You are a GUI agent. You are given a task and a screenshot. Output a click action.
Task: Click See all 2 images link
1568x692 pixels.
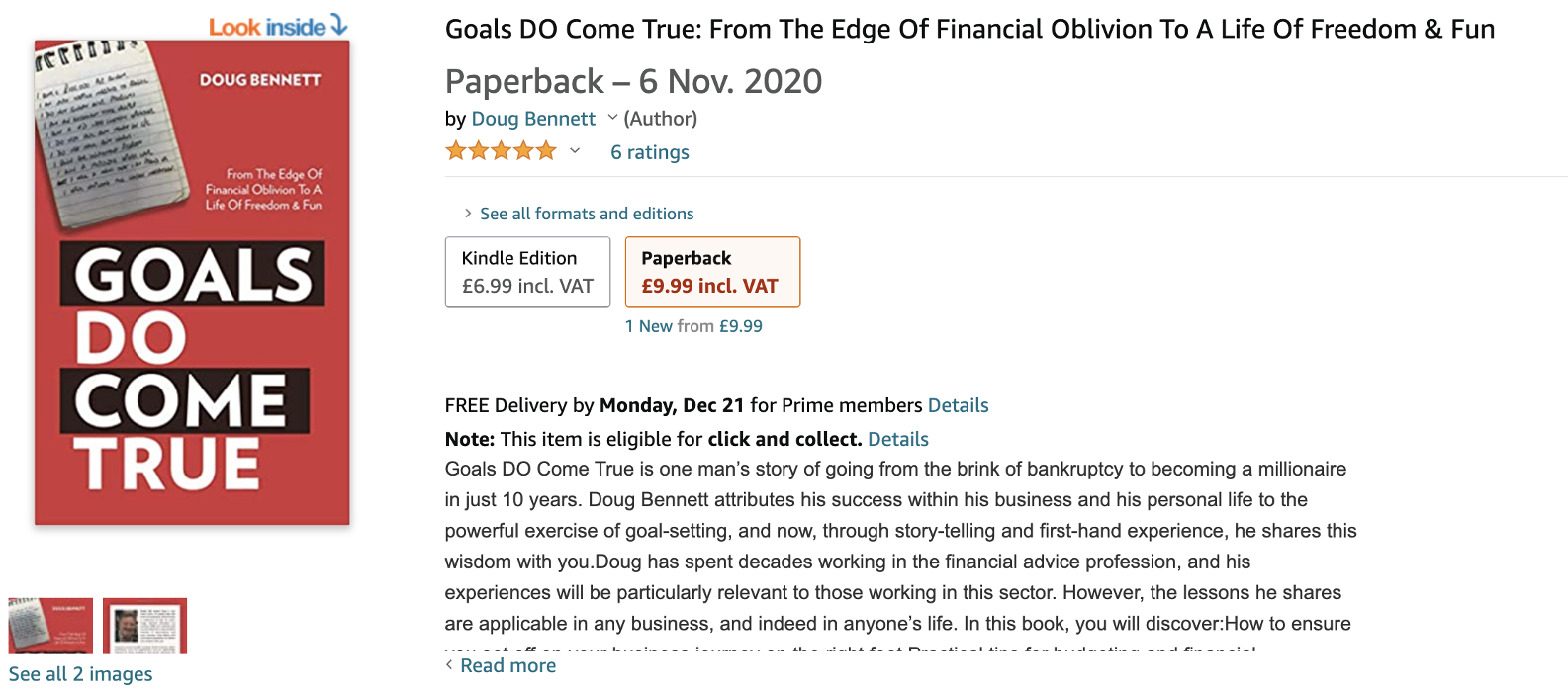click(81, 674)
